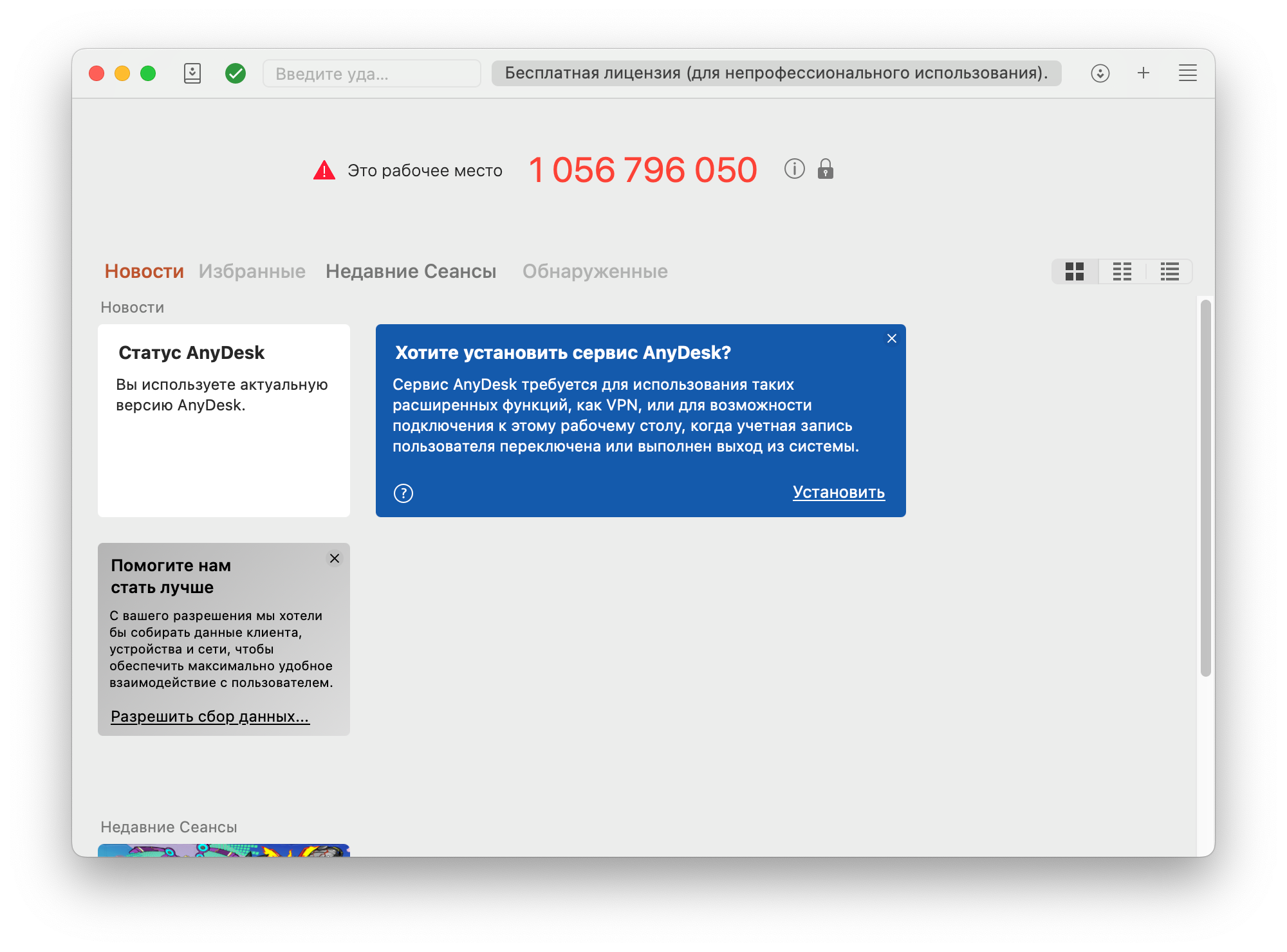Switch to compact tile view
1287x952 pixels.
point(1122,271)
